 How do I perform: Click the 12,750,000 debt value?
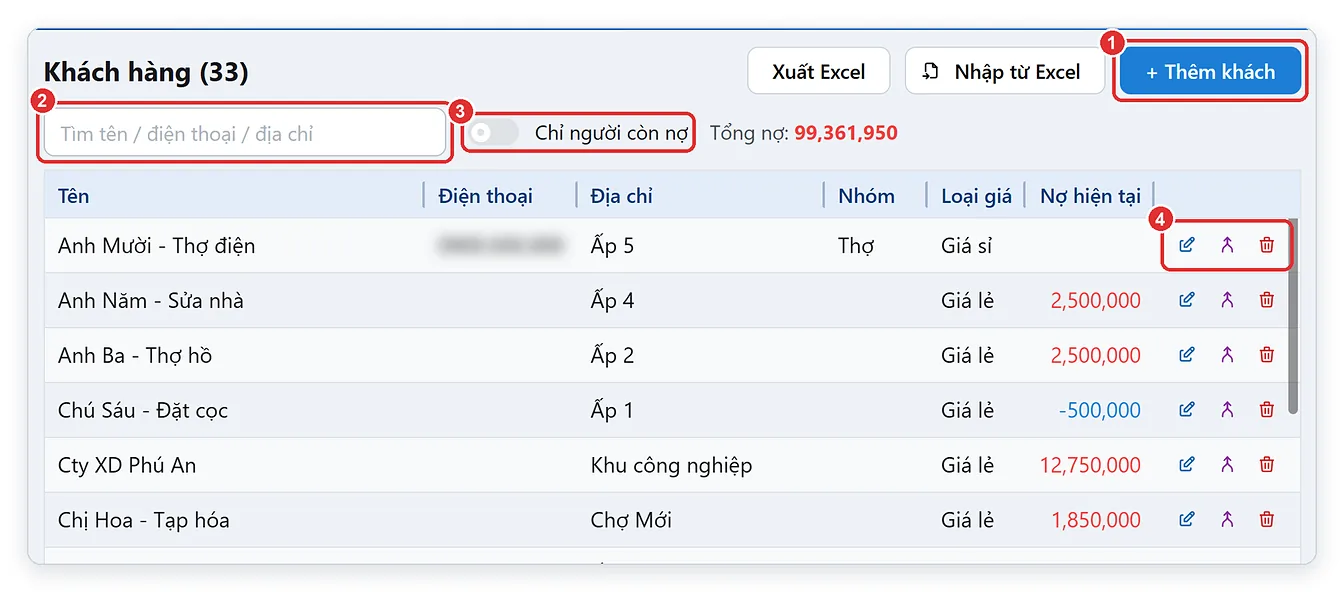[1091, 465]
